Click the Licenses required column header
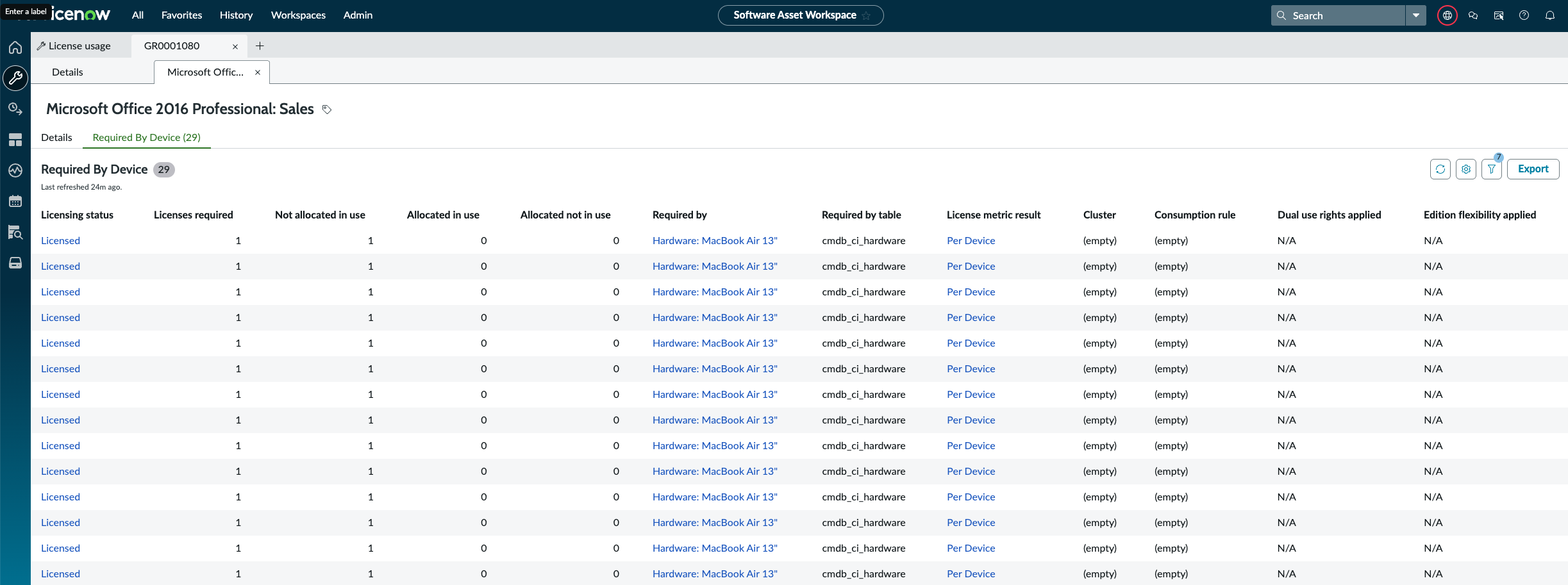This screenshot has height=585, width=1568. tap(194, 215)
